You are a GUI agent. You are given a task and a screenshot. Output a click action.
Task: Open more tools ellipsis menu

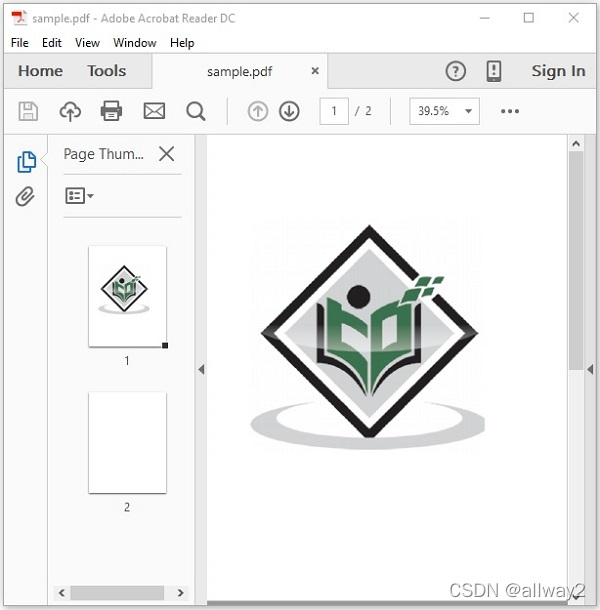(510, 111)
